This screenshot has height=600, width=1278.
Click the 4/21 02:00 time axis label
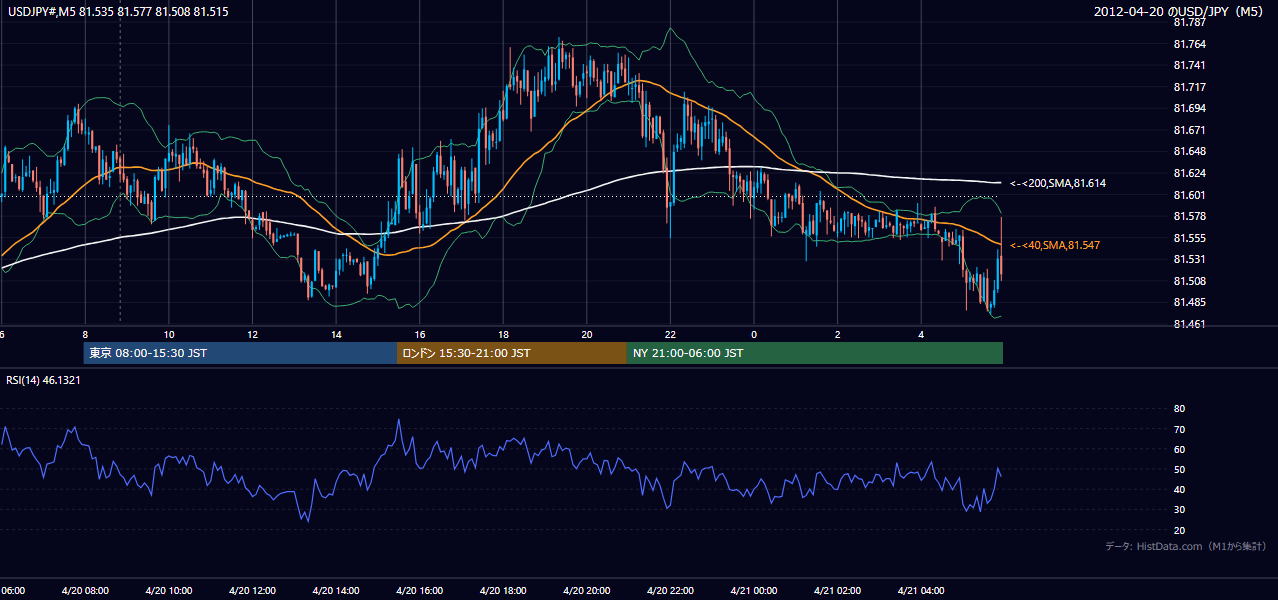837,591
